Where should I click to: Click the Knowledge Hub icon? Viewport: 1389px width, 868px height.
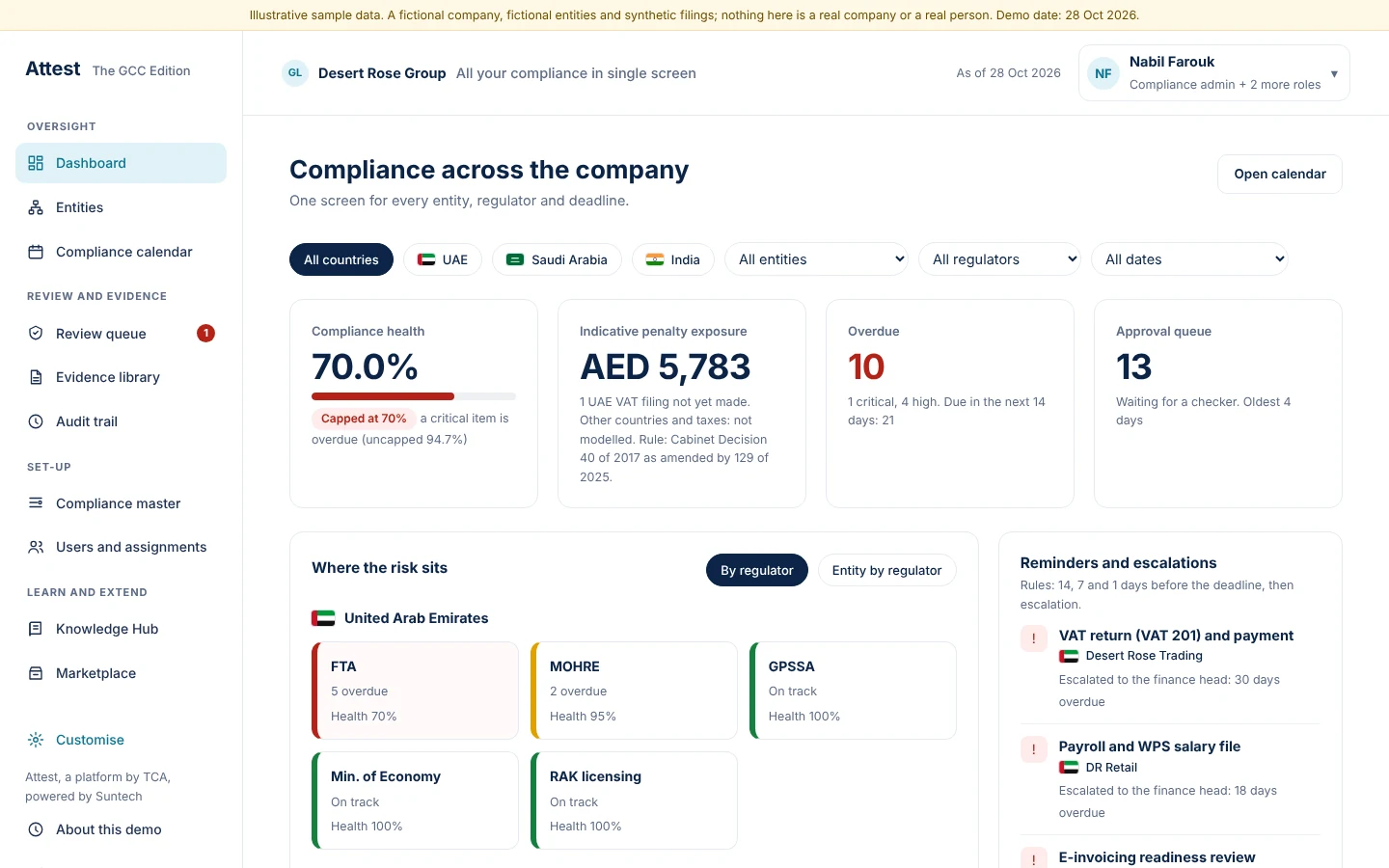point(36,629)
